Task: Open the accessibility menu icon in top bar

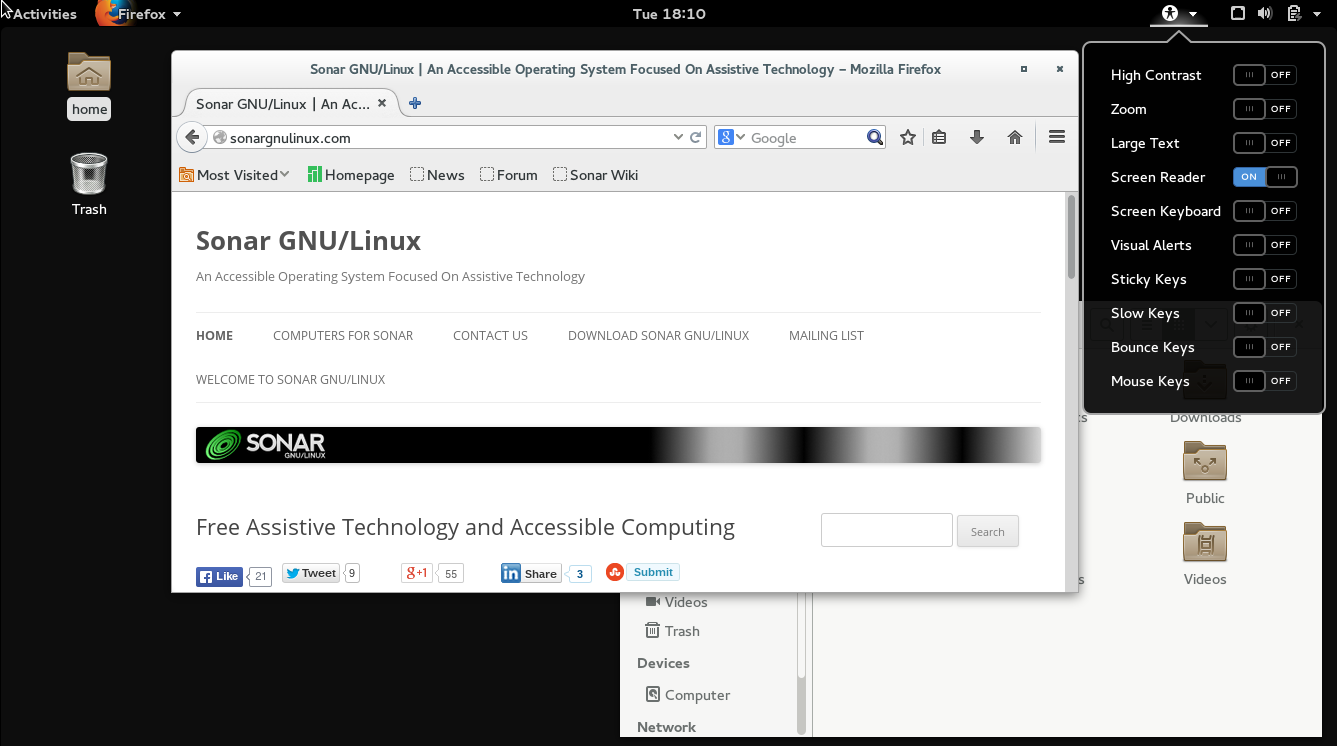Action: pos(1169,14)
